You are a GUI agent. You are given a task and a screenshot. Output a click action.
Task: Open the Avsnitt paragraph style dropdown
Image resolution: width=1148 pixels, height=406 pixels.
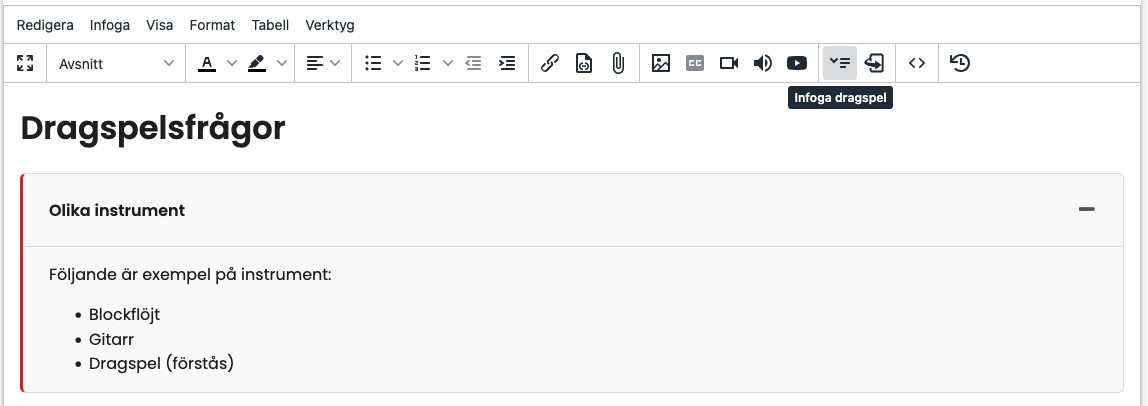(115, 63)
